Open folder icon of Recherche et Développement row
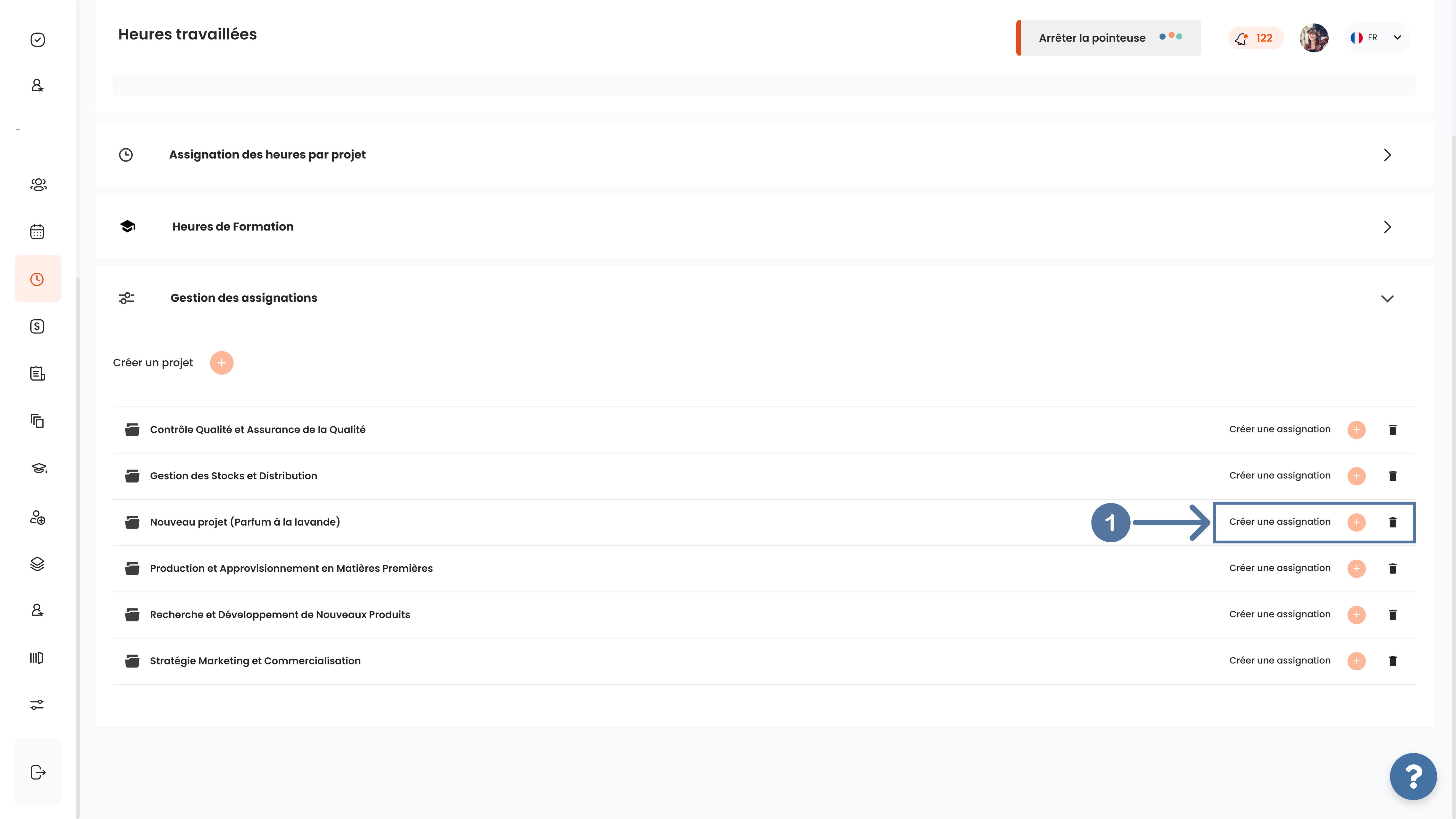 click(x=132, y=615)
